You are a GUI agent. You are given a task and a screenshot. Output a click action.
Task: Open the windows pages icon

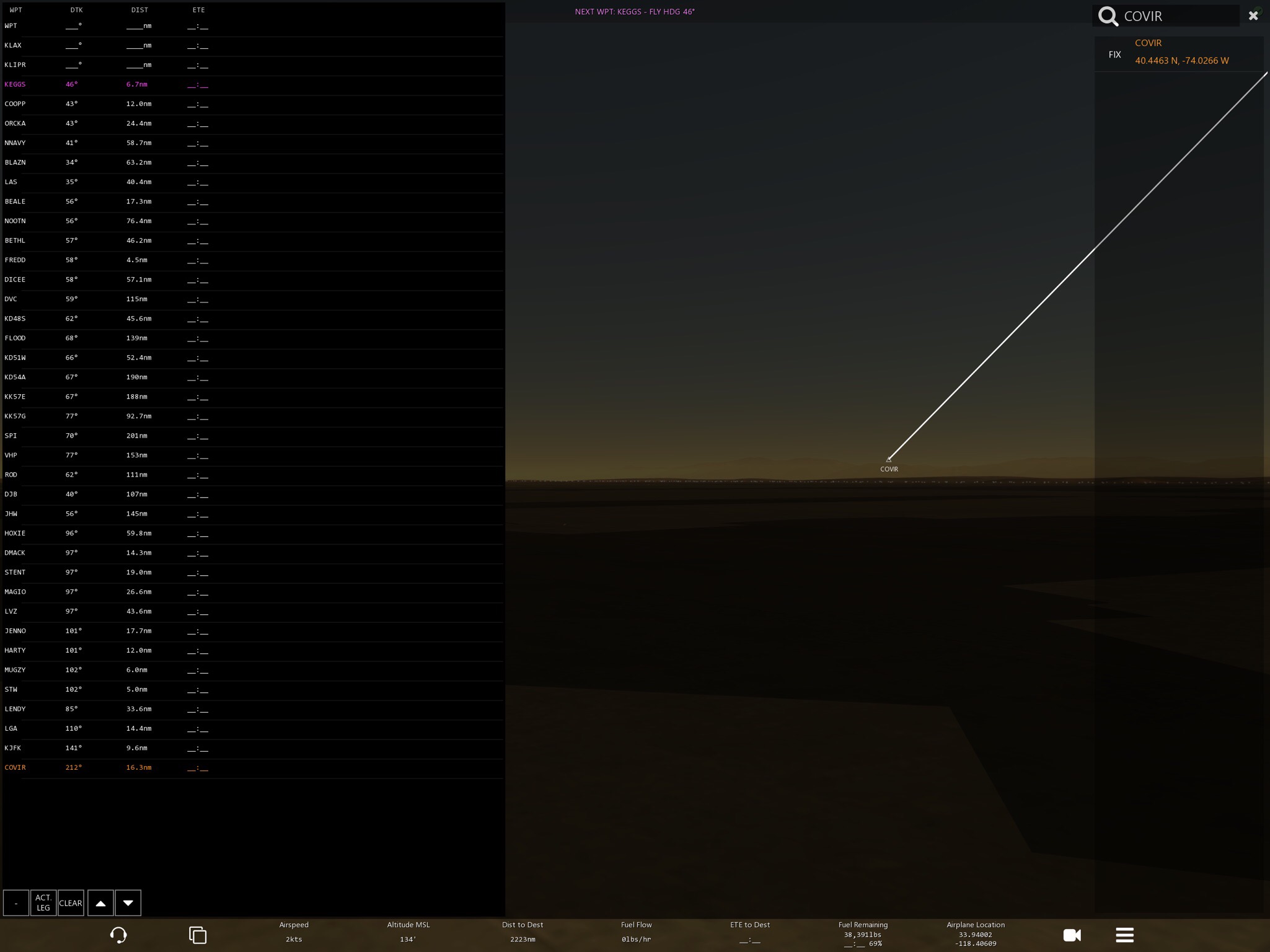pyautogui.click(x=198, y=935)
